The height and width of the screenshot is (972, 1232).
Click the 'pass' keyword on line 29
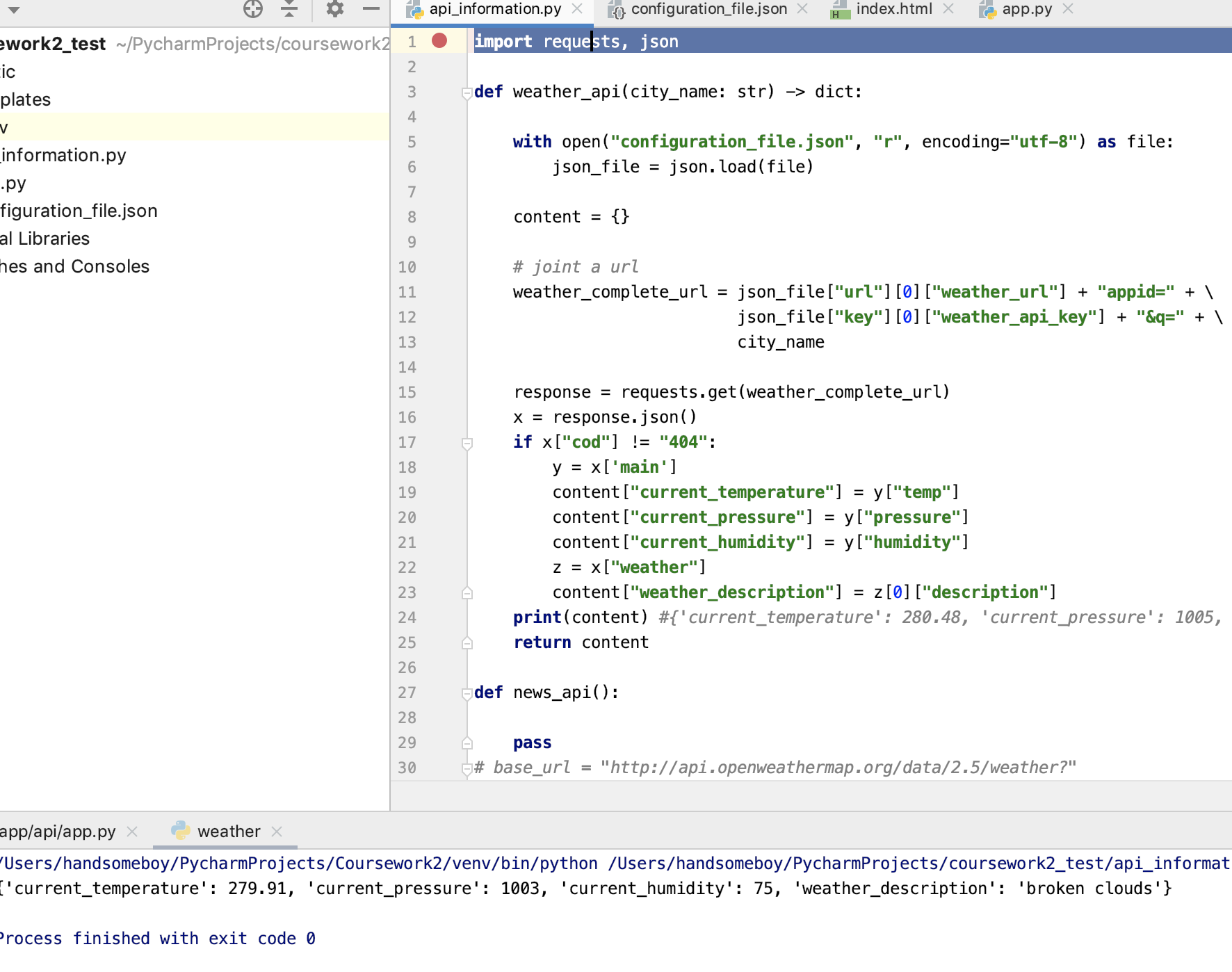pyautogui.click(x=533, y=743)
